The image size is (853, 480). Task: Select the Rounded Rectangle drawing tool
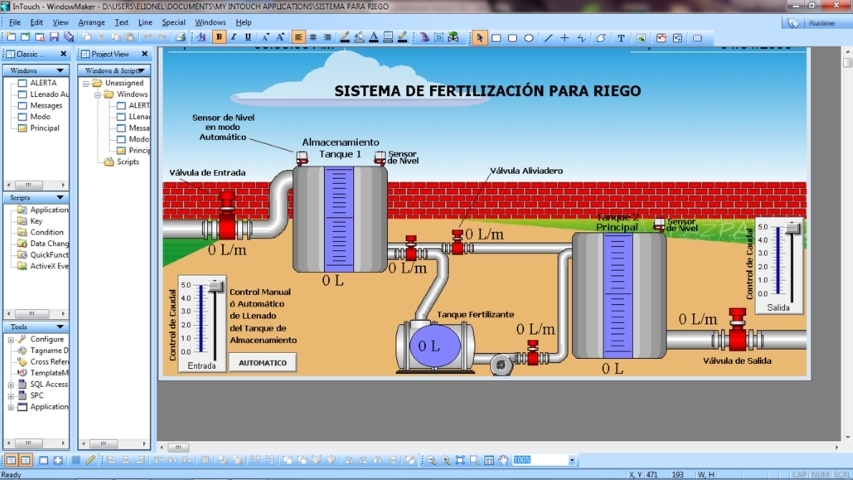click(x=512, y=38)
